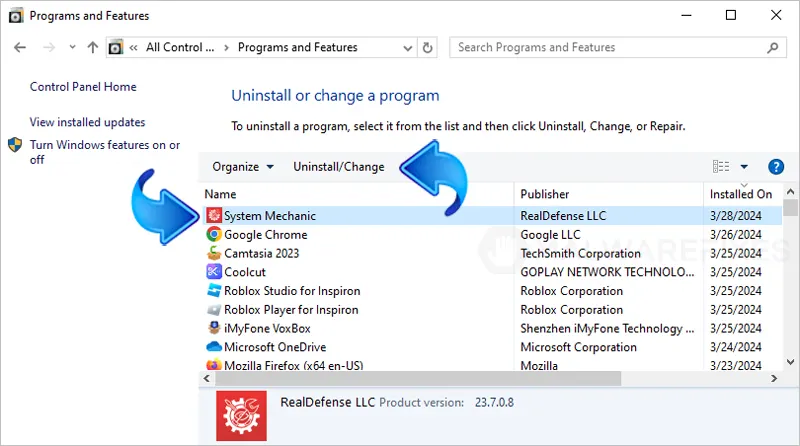
Task: Click the Google Chrome icon in list
Action: pos(214,234)
